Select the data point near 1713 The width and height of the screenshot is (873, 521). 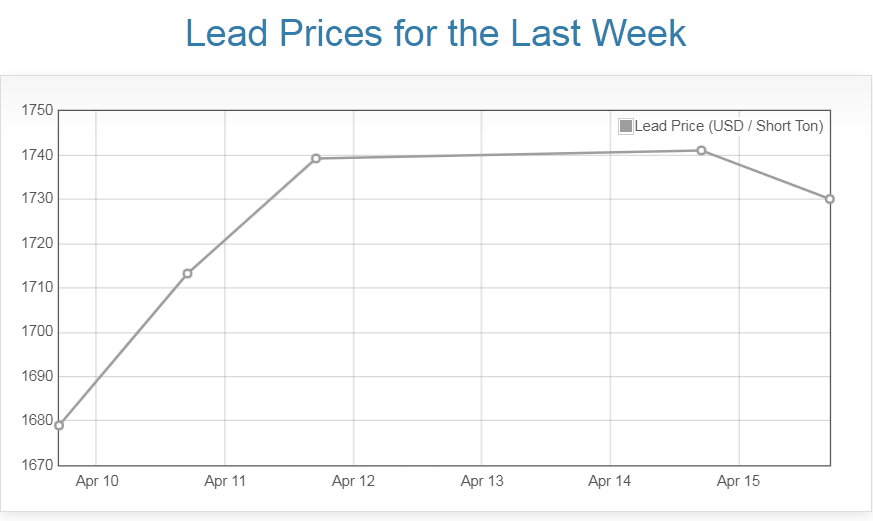point(187,273)
